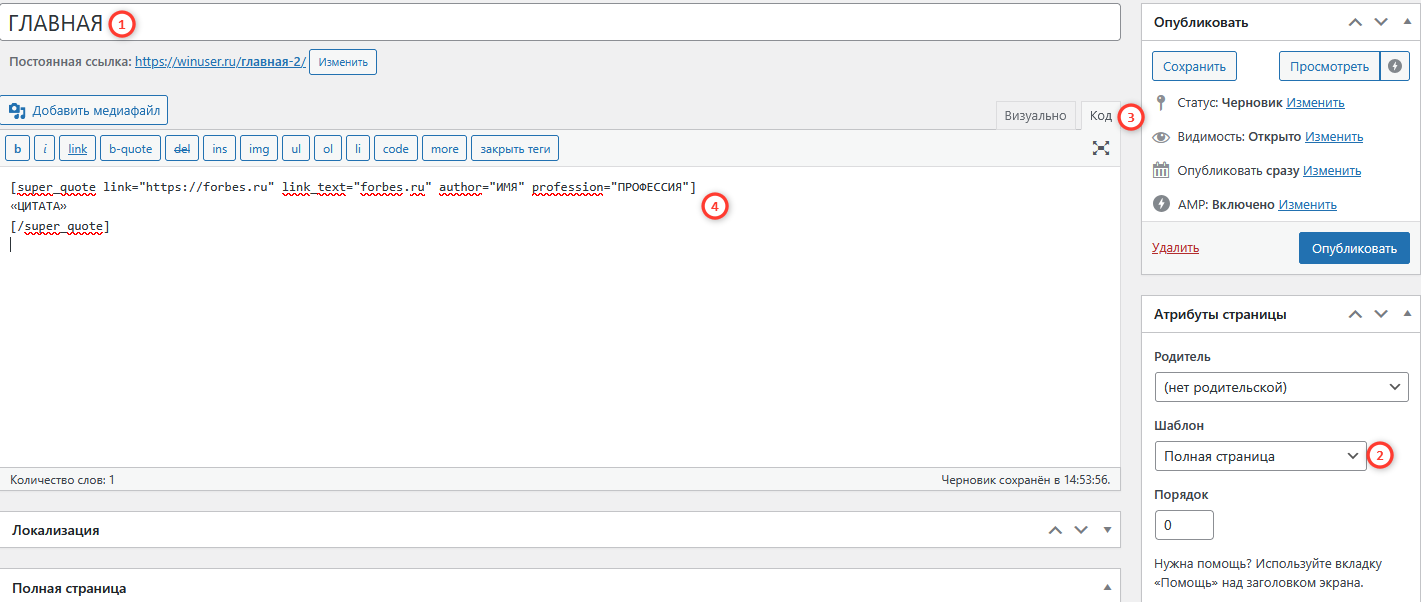This screenshot has width=1421, height=602.
Task: Open the 'Шаблон' template dropdown
Action: (1260, 456)
